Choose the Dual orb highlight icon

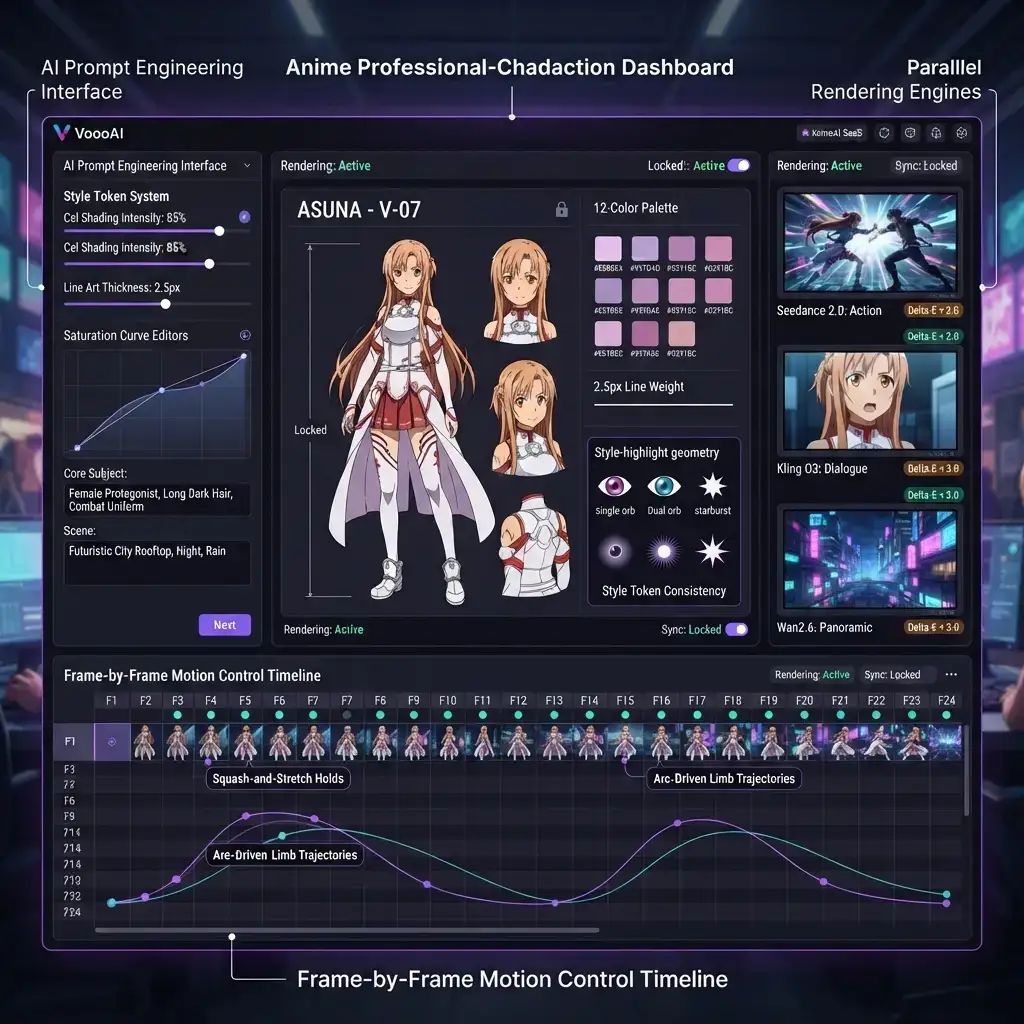pos(664,486)
